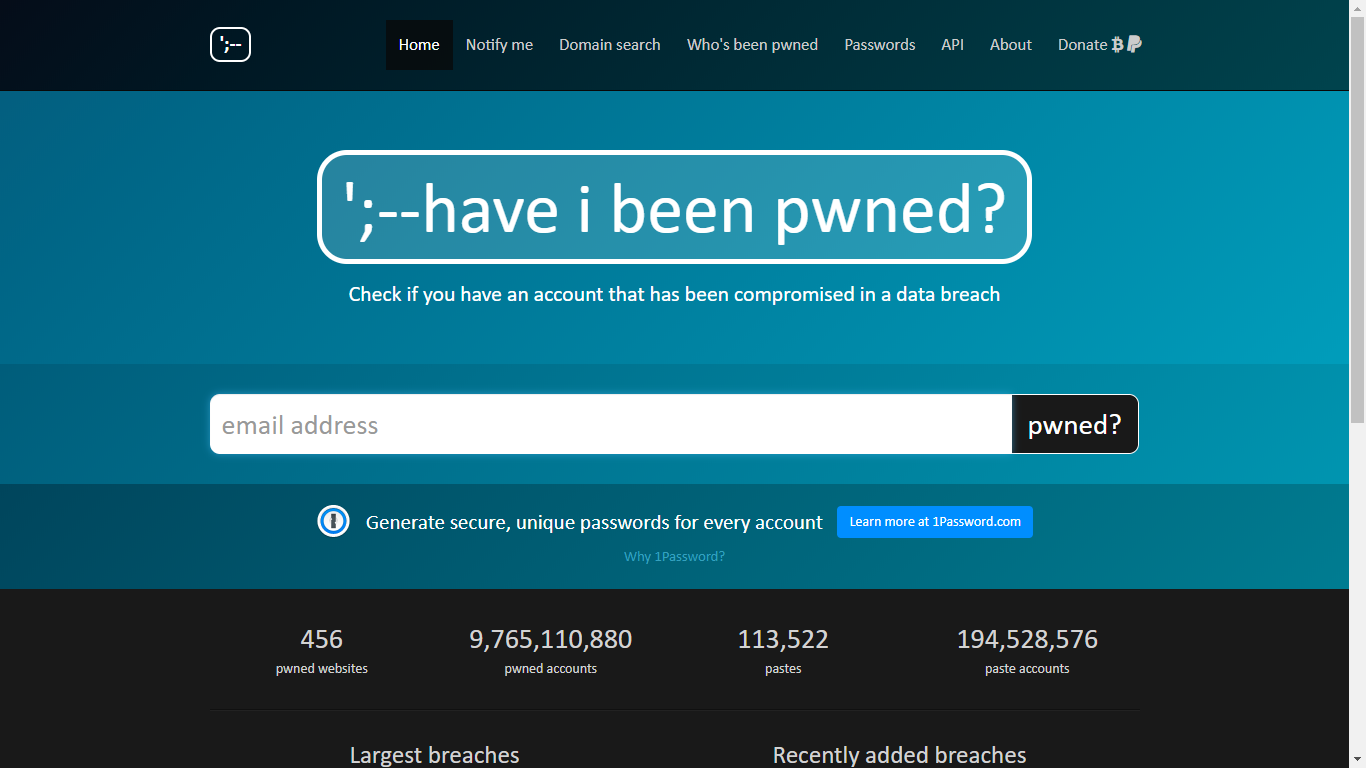
Task: Open the API documentation page
Action: coord(952,44)
